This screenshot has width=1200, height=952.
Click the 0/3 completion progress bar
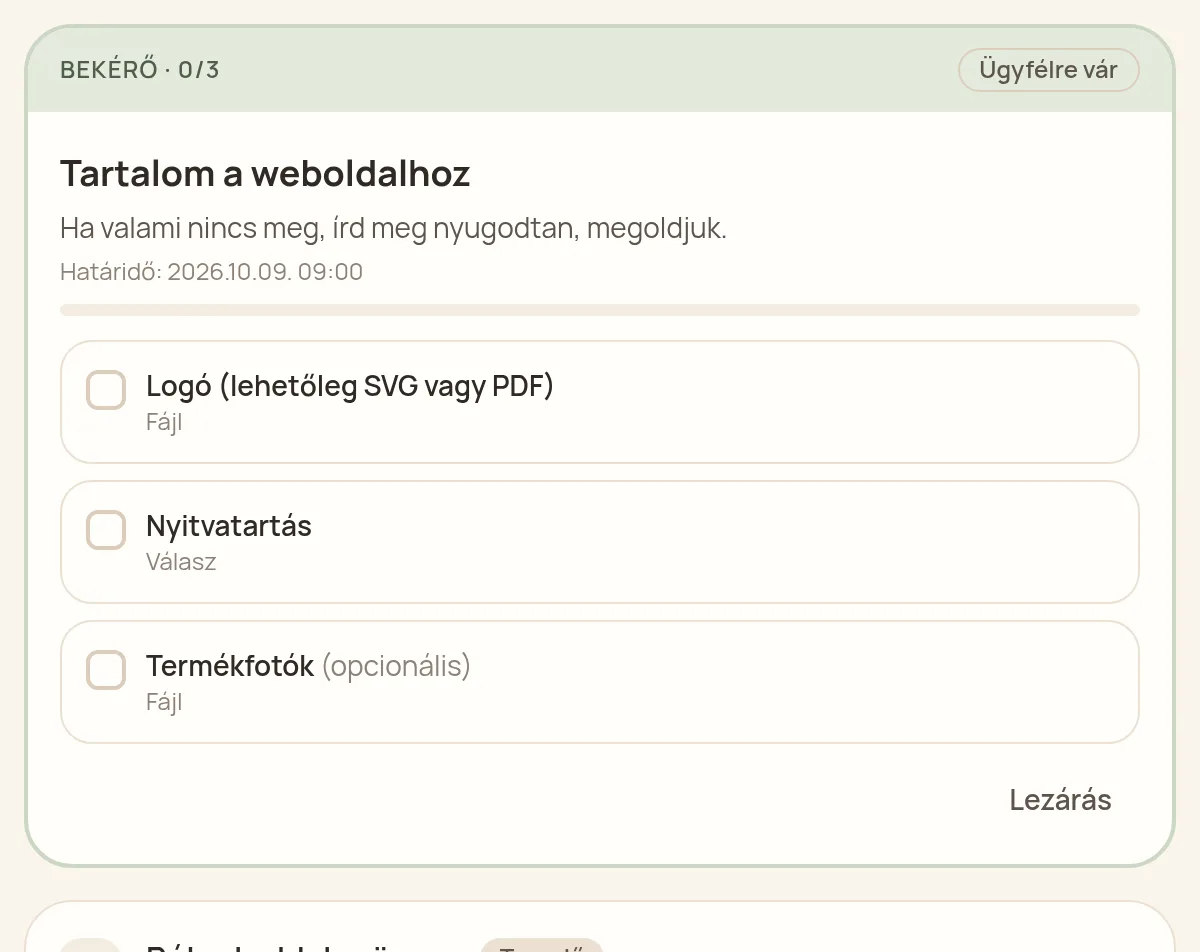point(600,310)
